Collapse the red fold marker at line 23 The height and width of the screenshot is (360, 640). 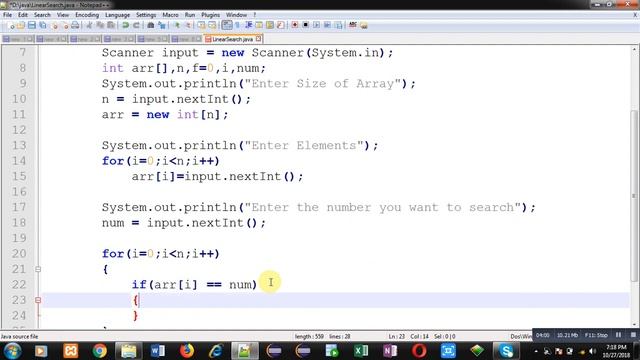38,300
